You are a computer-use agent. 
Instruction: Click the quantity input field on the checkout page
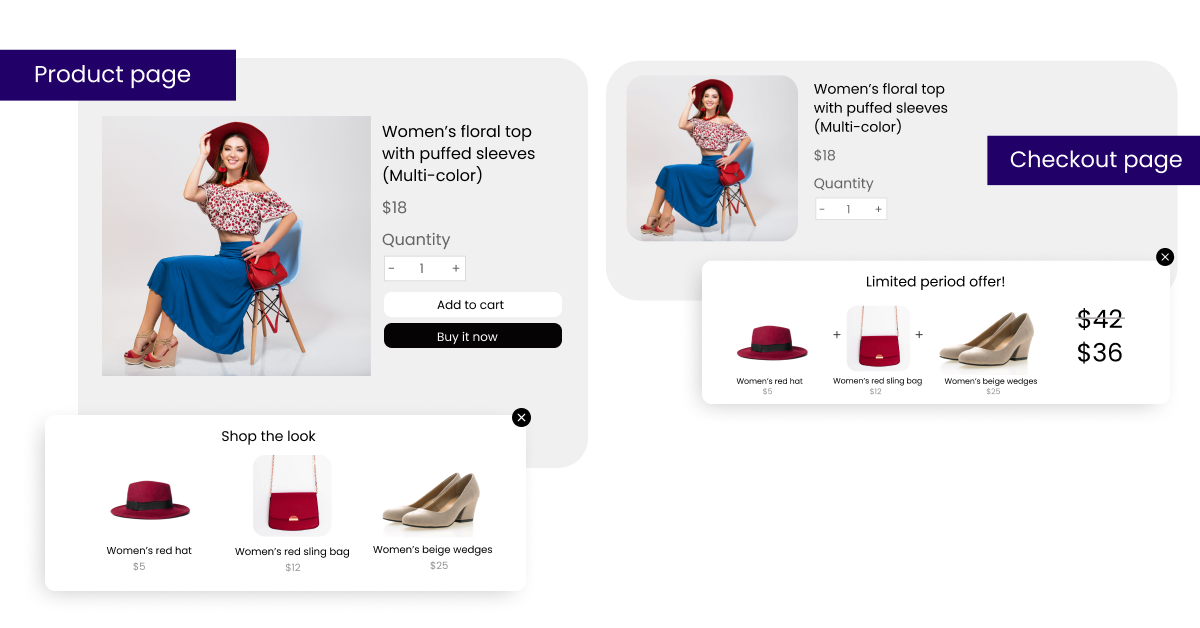(850, 209)
